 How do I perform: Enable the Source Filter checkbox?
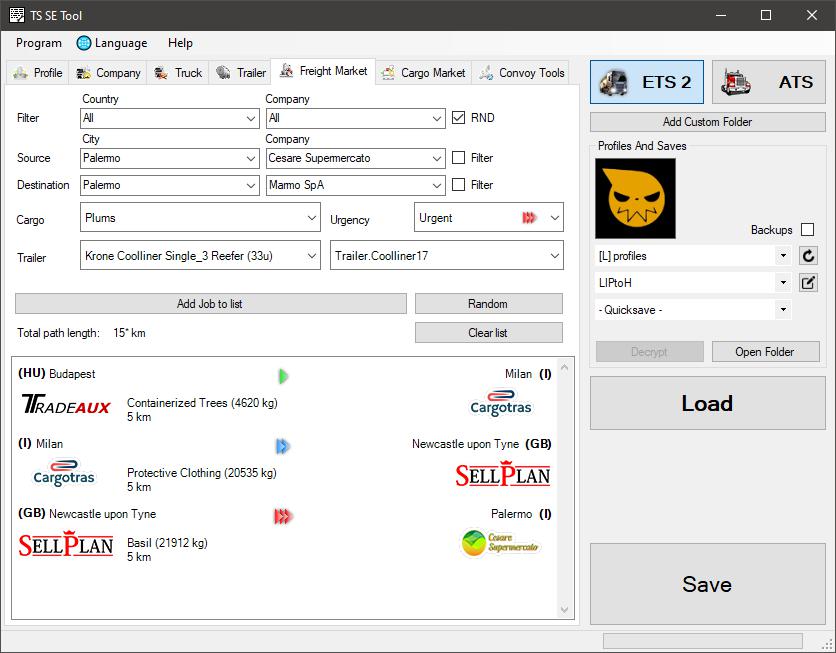pyautogui.click(x=459, y=158)
